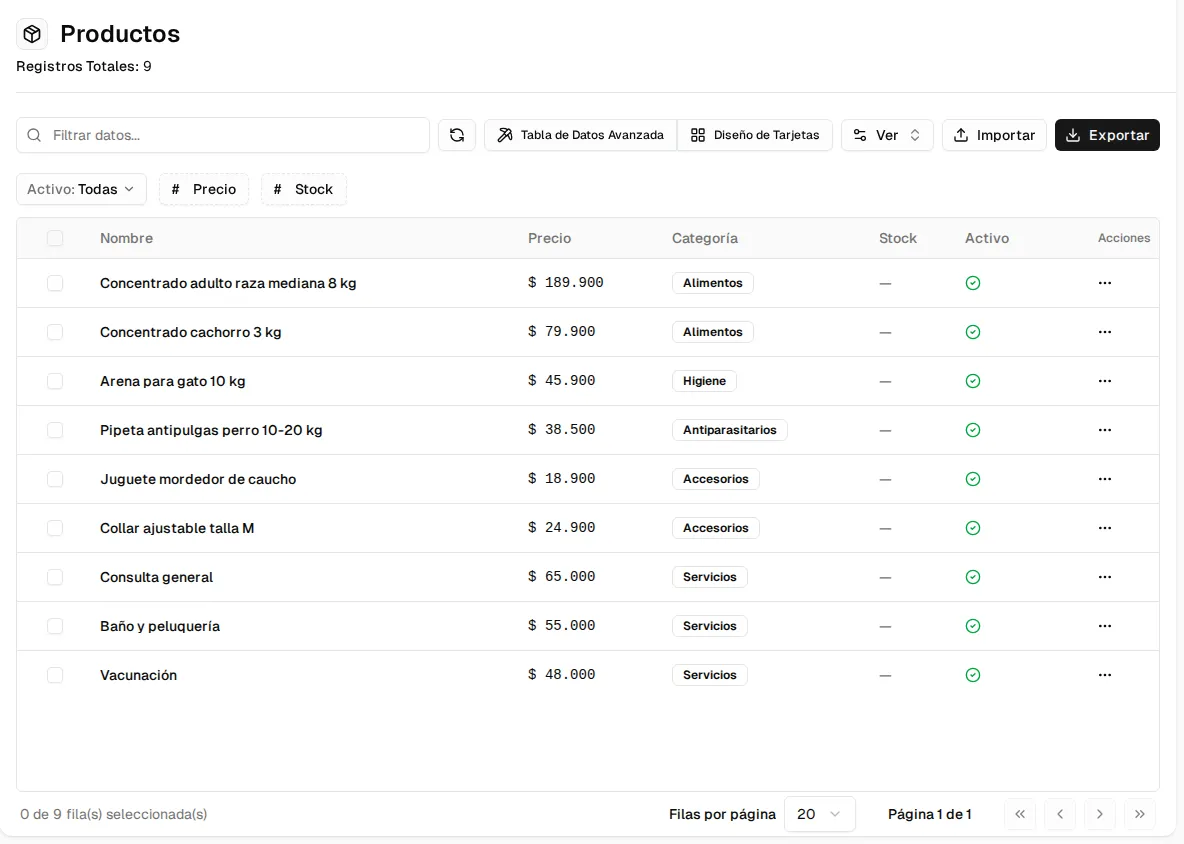Open actions menu for Consulta general
Screen dimensions: 1184x844
(1105, 578)
